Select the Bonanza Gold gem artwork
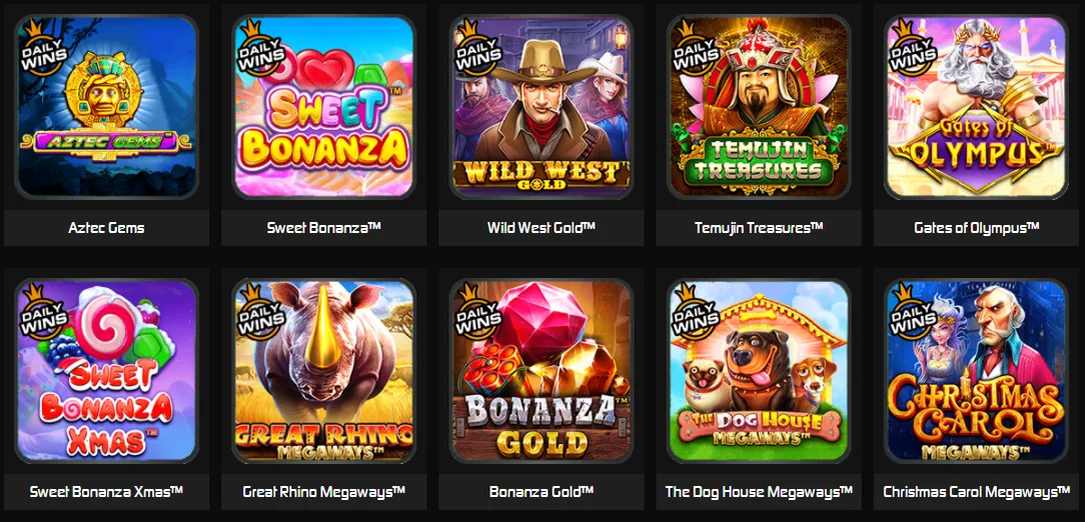 [x=541, y=371]
